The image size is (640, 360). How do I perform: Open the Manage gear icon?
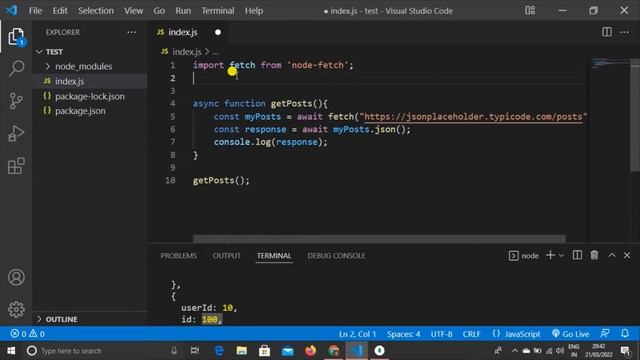16,309
